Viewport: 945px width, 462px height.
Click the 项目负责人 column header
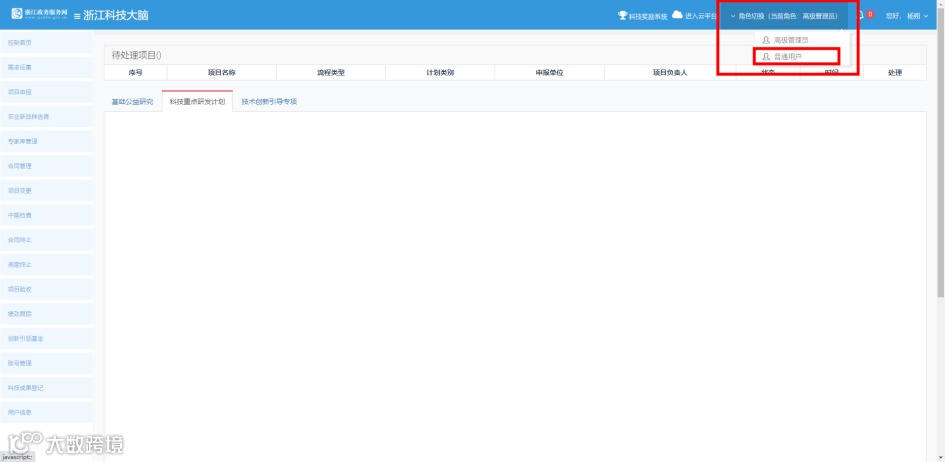pos(670,72)
